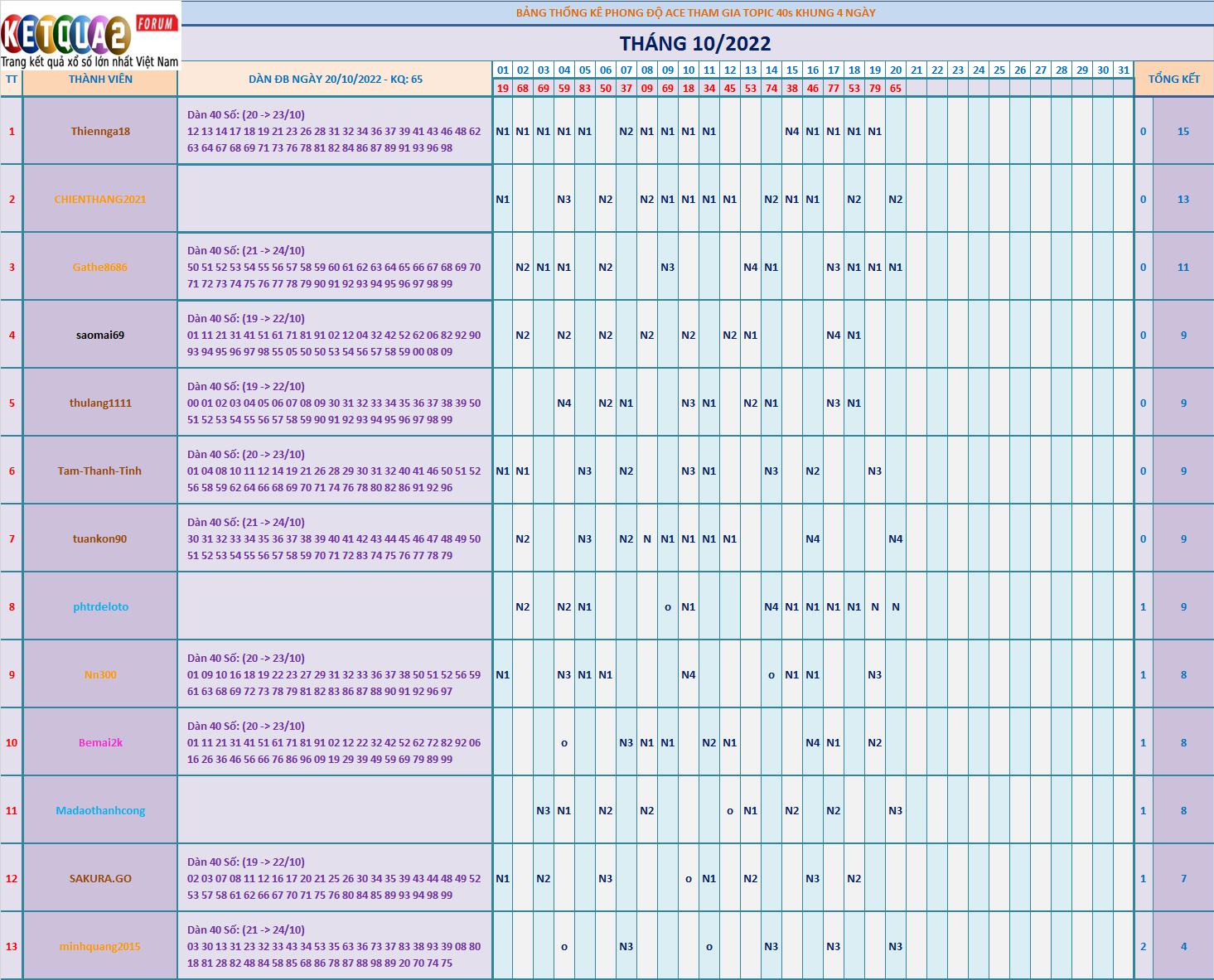
Task: Select the 'N4' cell in Thiennga18's row
Action: tap(792, 131)
